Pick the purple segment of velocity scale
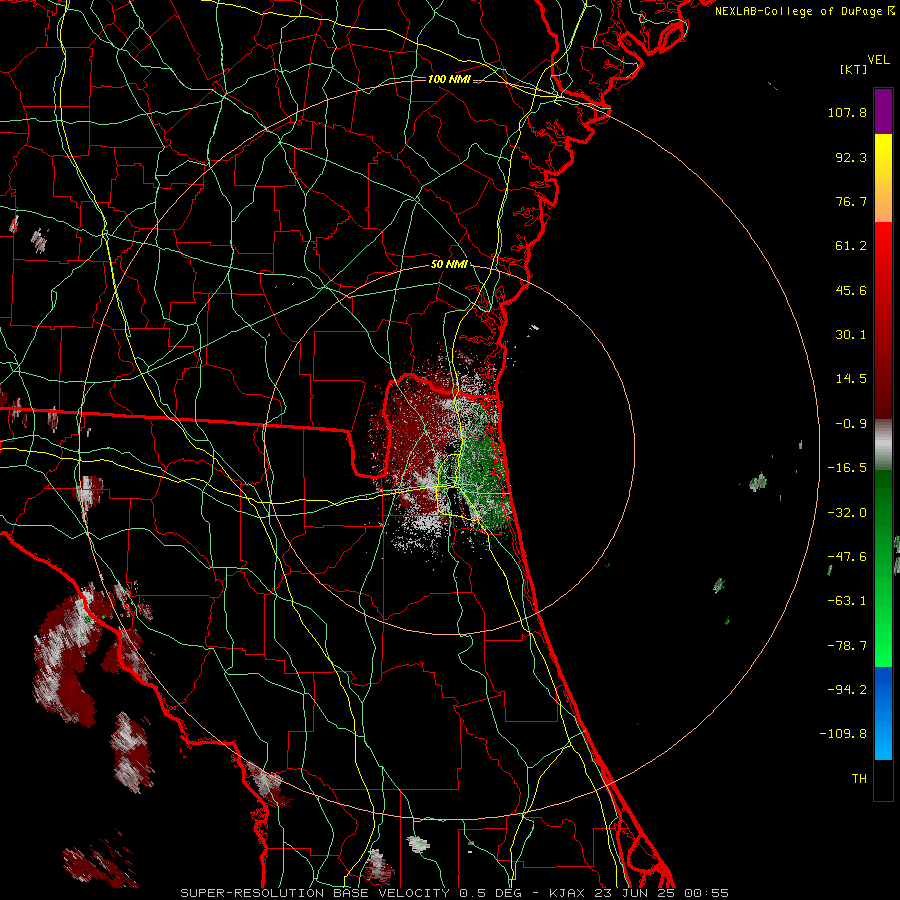The height and width of the screenshot is (900, 900). click(x=883, y=111)
